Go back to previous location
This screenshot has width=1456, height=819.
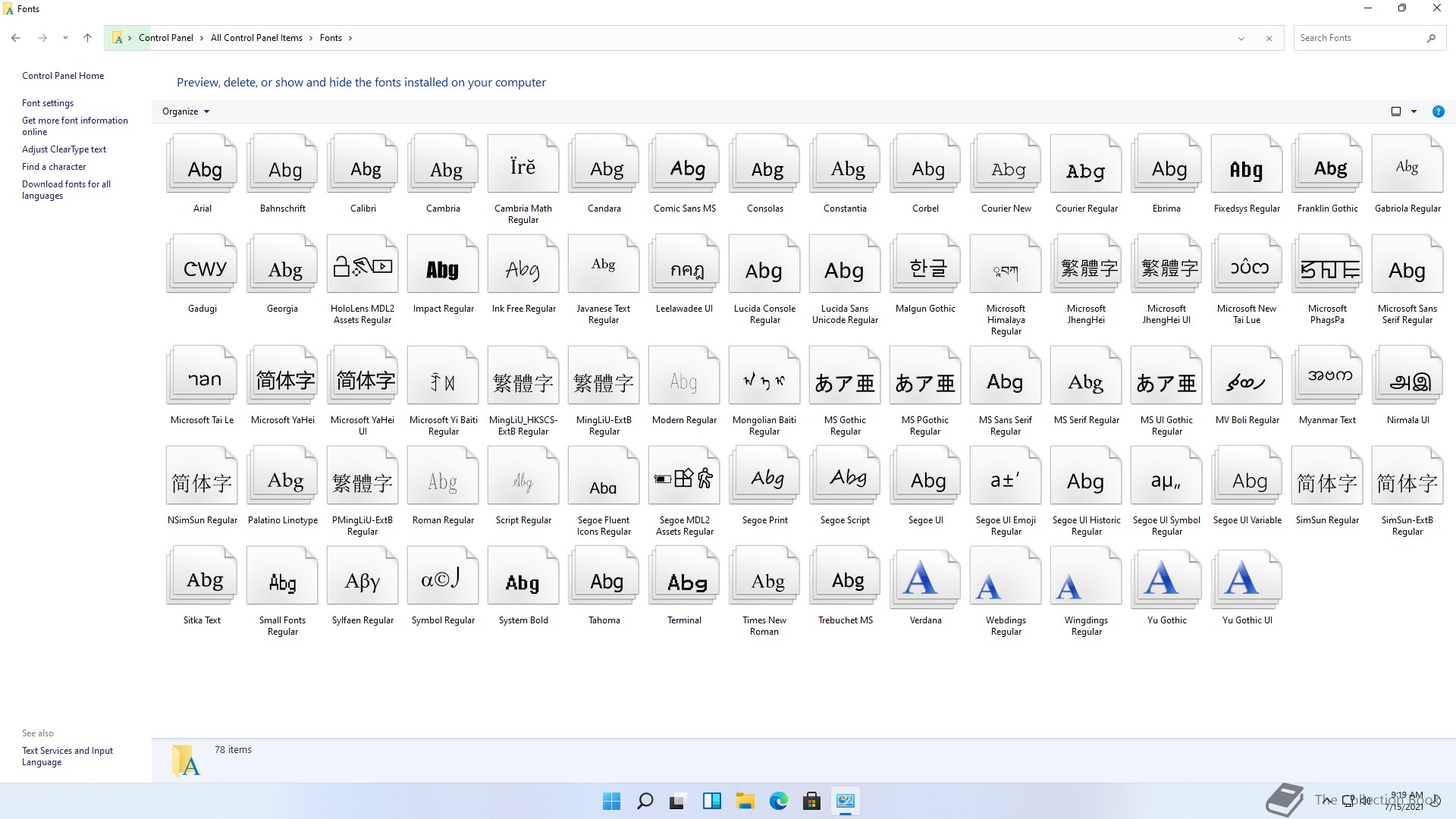(x=16, y=38)
